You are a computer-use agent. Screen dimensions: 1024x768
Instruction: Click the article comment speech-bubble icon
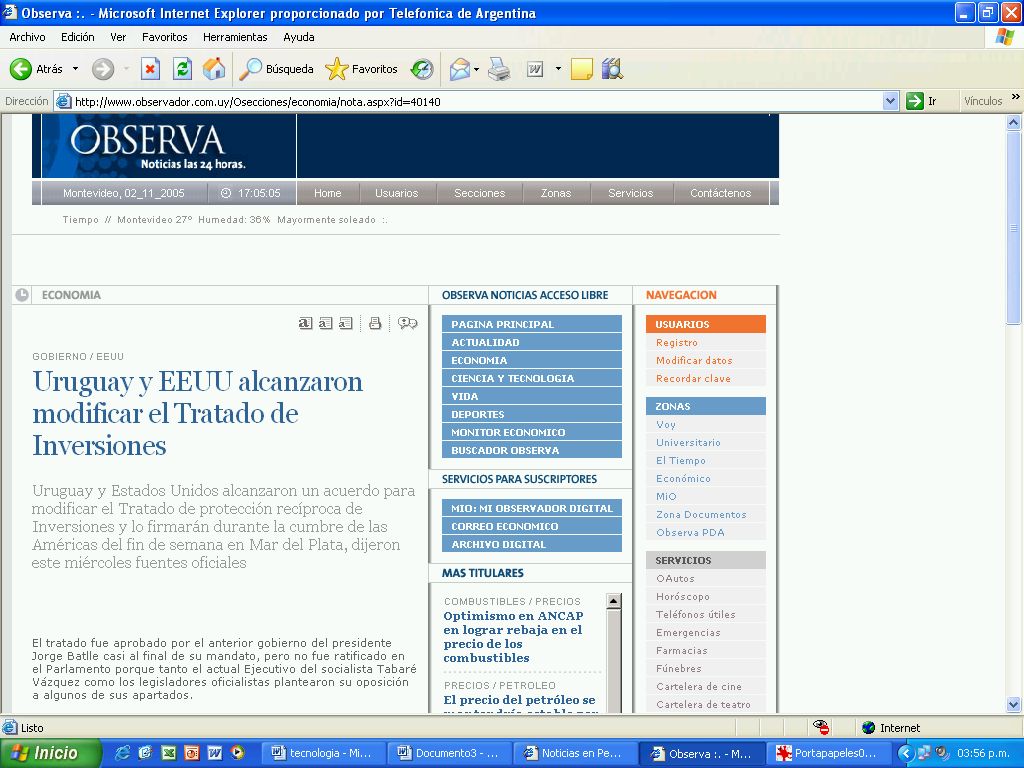click(407, 323)
